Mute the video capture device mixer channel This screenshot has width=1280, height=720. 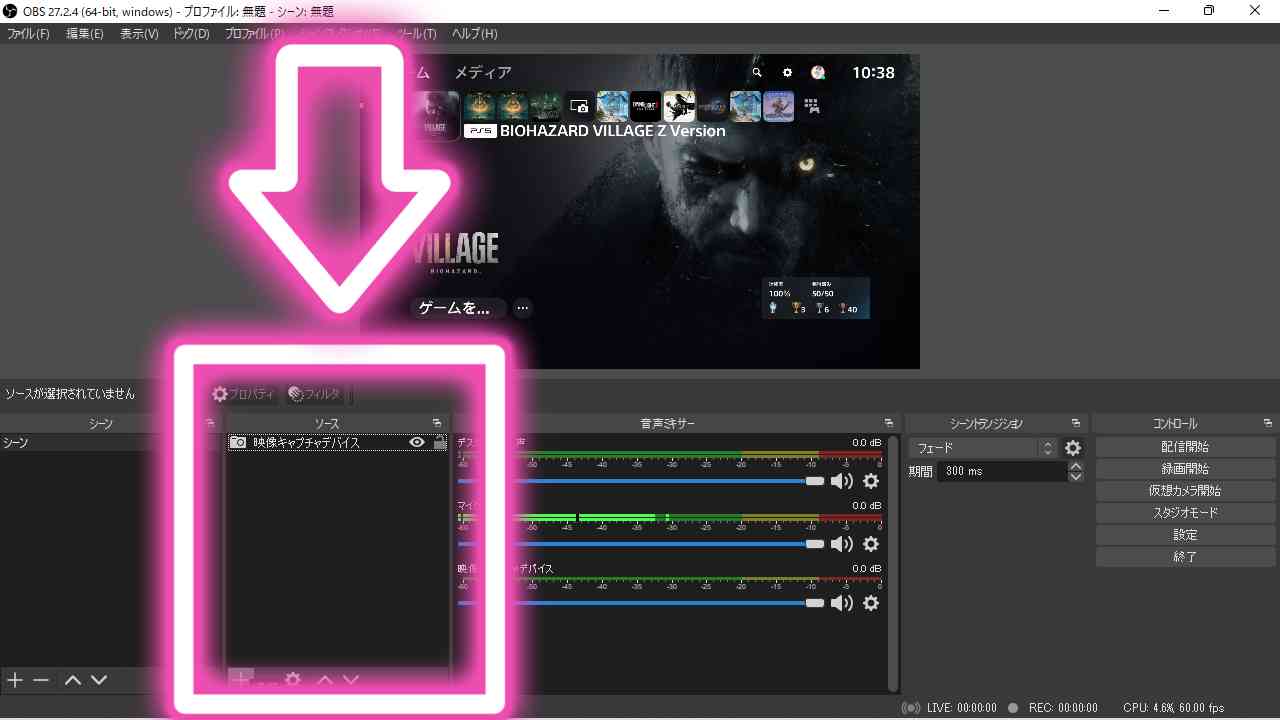(x=842, y=603)
